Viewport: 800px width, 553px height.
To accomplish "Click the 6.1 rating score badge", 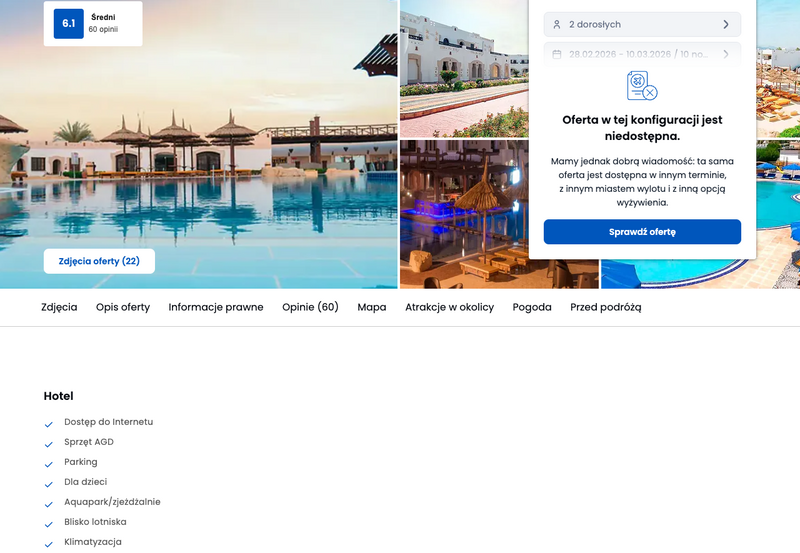I will click(x=68, y=23).
